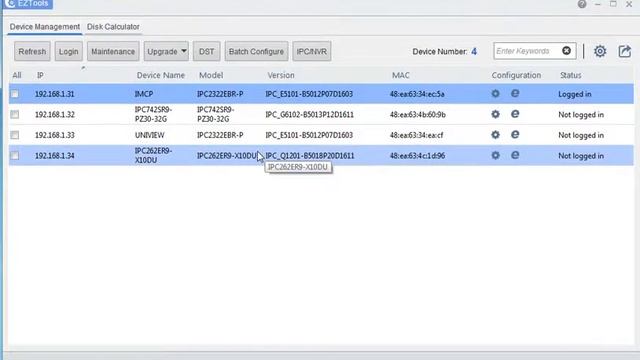Open the help icon in title bar
Screen dimensions: 640x360
tap(582, 4)
